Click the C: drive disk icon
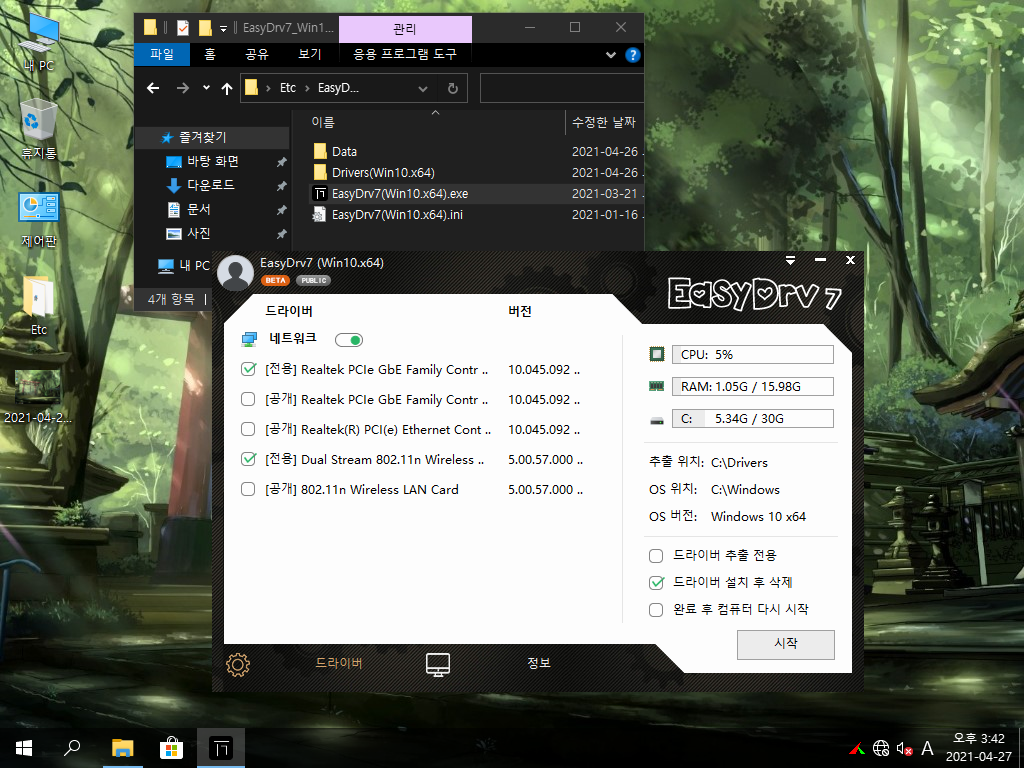Screen dimensions: 1024x768 [657, 420]
